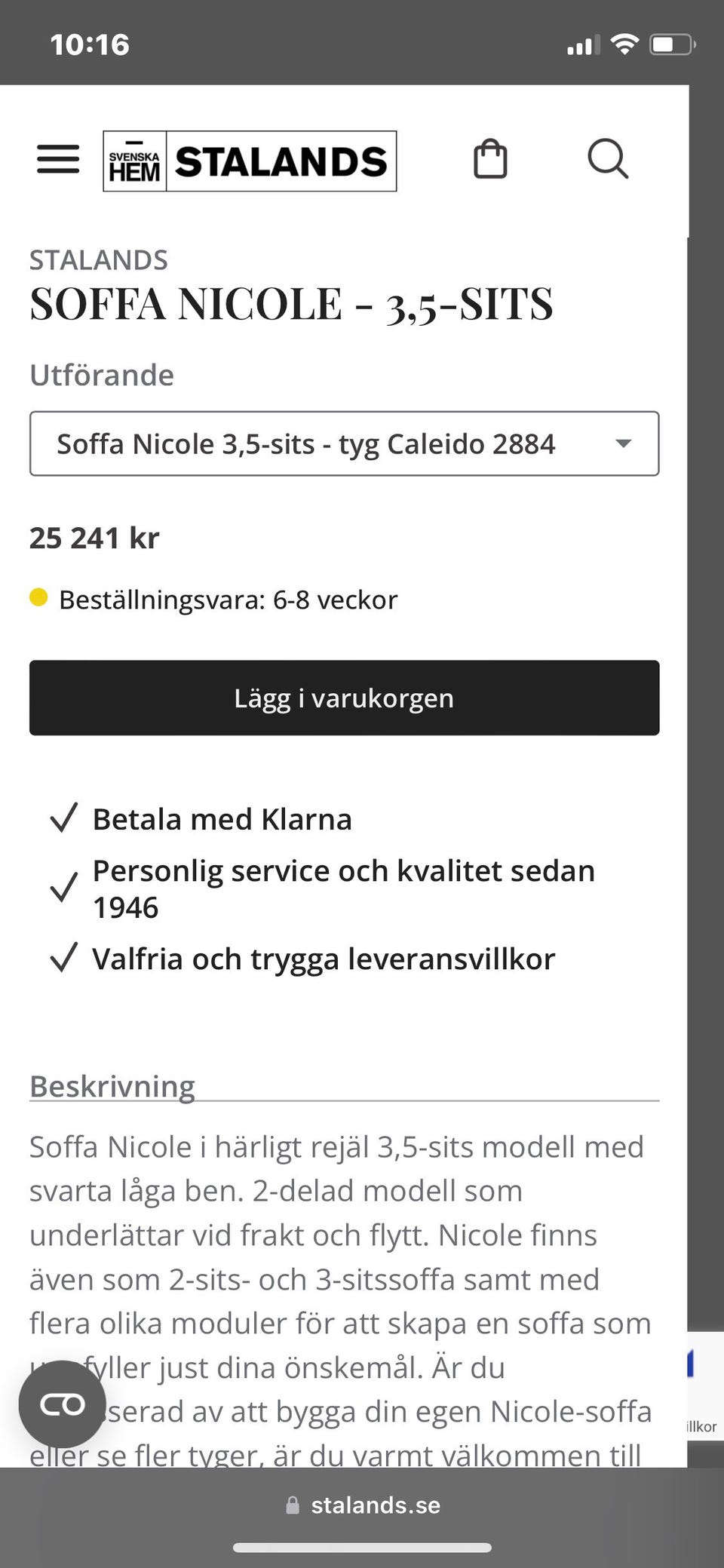Tap the floating accessibility glasses button

point(62,1404)
